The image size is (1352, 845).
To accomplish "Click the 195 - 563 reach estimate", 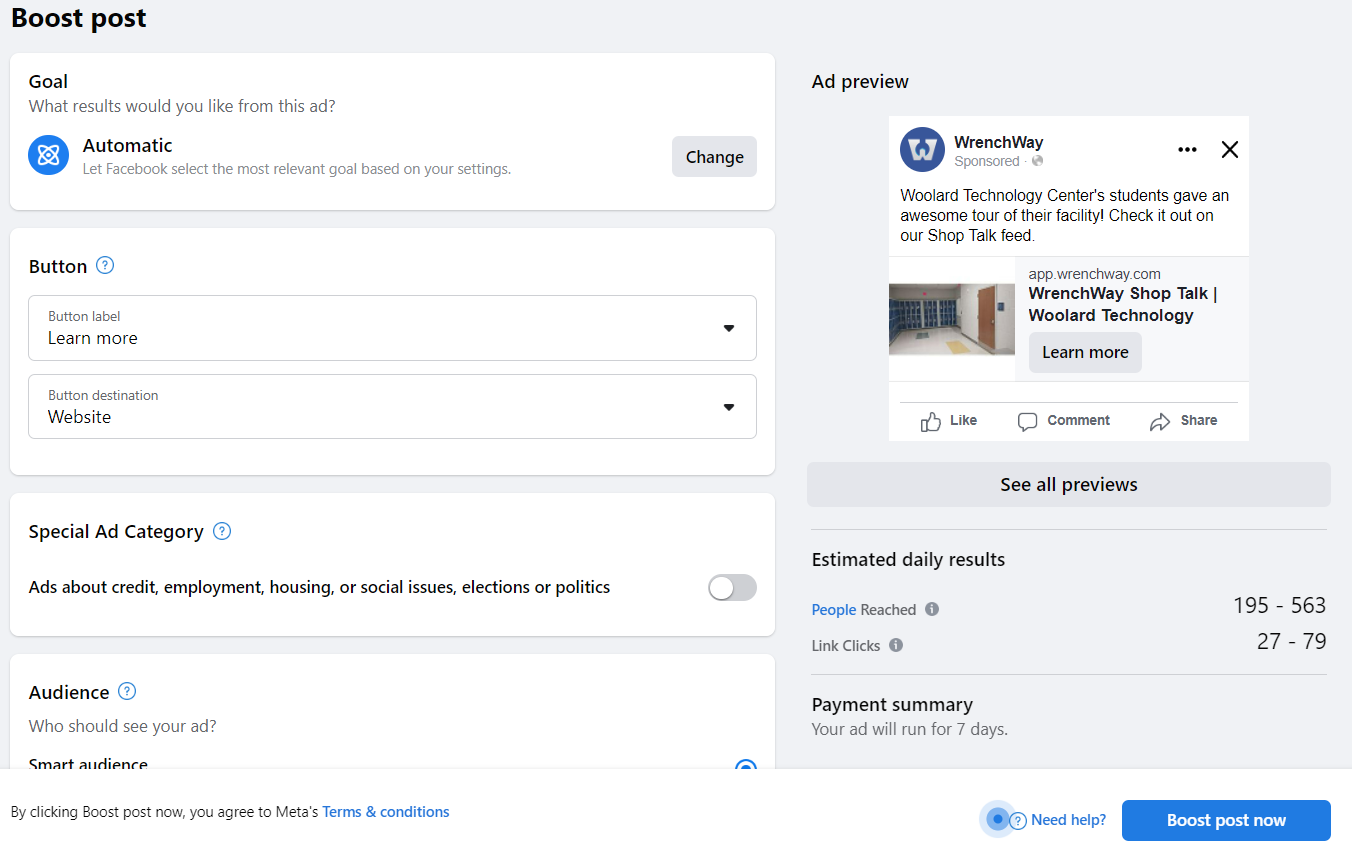I will coord(1279,605).
